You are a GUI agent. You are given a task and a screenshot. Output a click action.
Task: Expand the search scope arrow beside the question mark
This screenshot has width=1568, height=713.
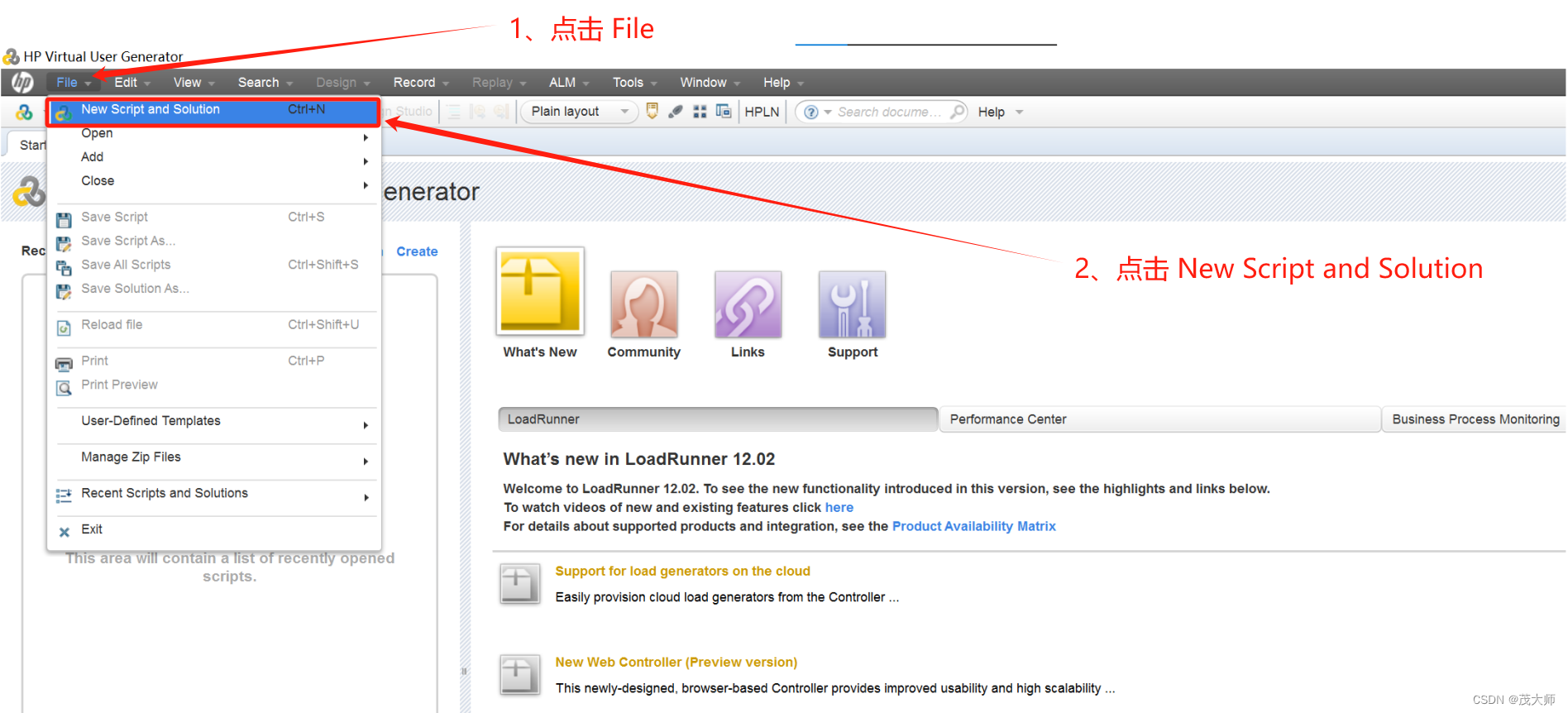(828, 112)
